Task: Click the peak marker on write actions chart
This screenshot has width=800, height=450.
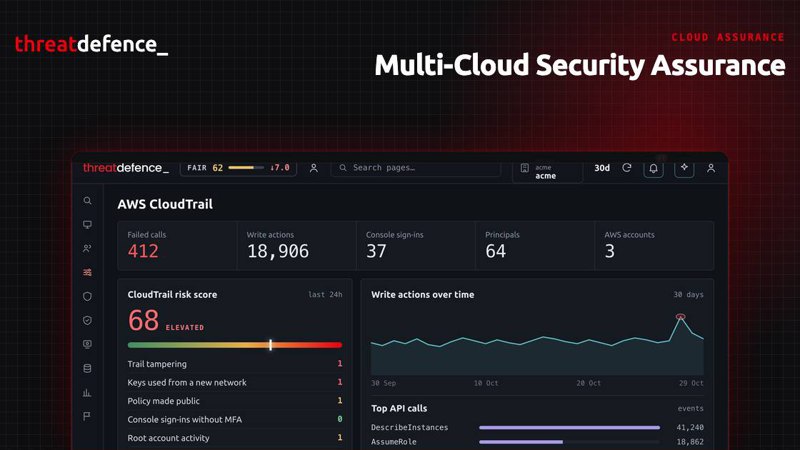Action: coord(680,317)
